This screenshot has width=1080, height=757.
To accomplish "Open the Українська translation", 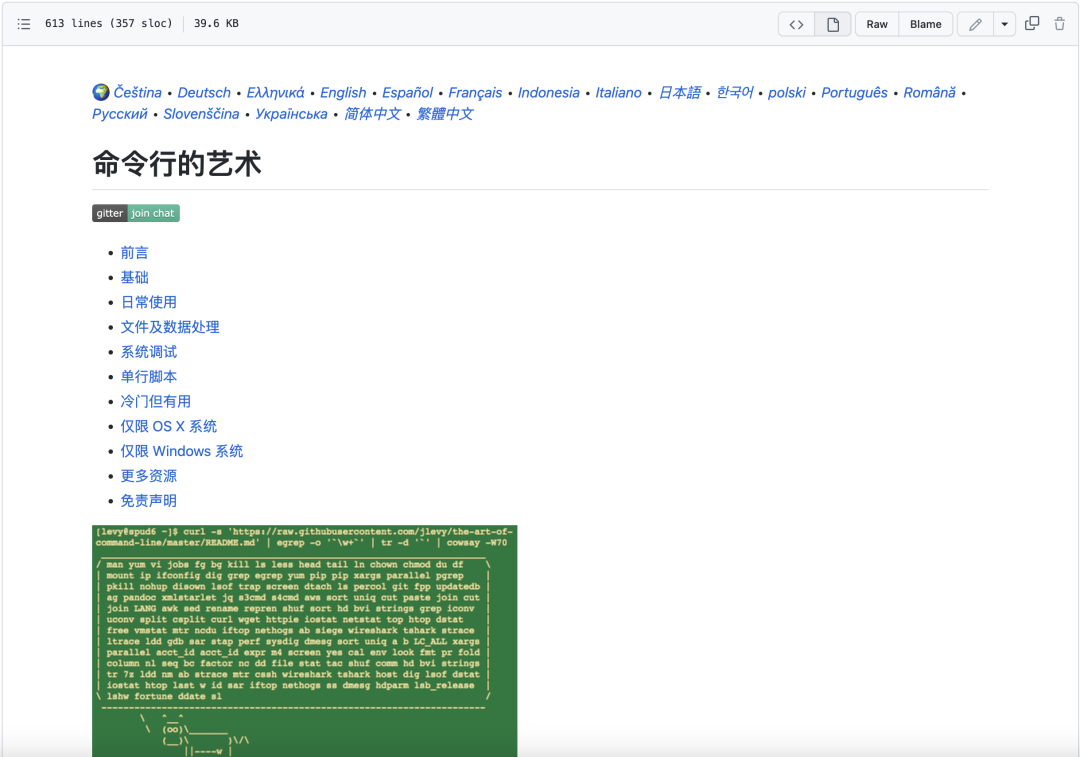I will [291, 114].
